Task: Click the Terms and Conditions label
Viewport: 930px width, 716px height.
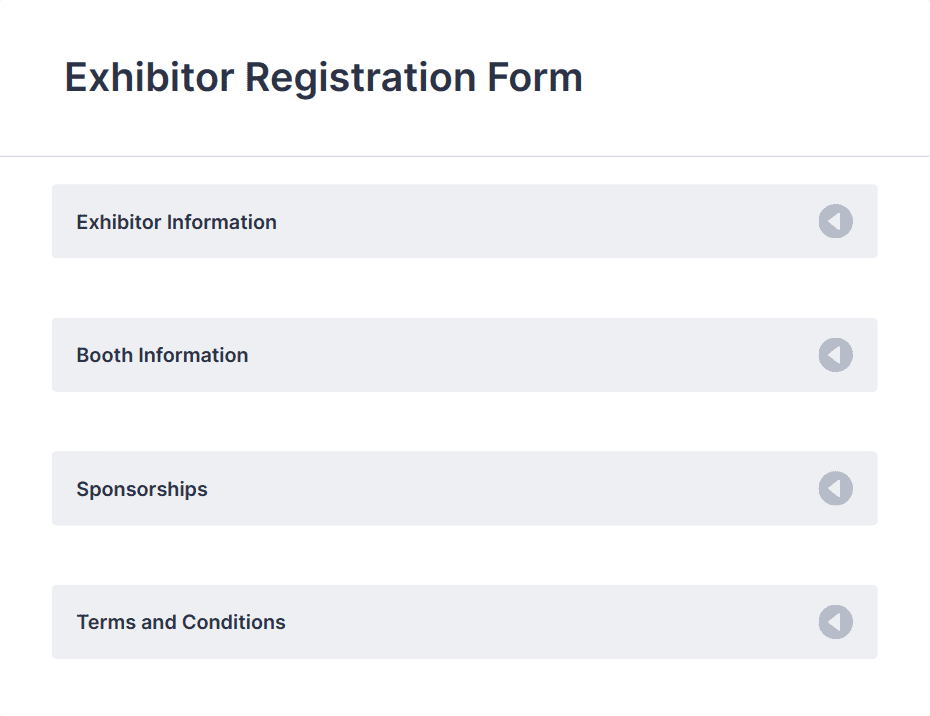Action: point(181,622)
